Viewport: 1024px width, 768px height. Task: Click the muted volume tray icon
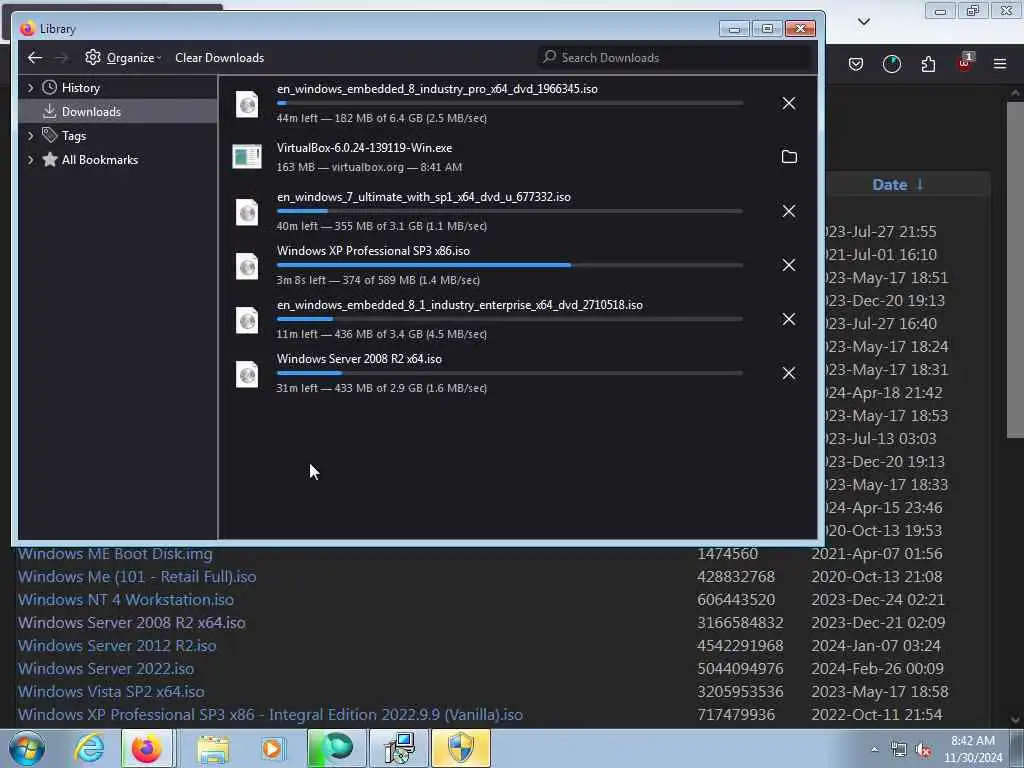coord(923,750)
